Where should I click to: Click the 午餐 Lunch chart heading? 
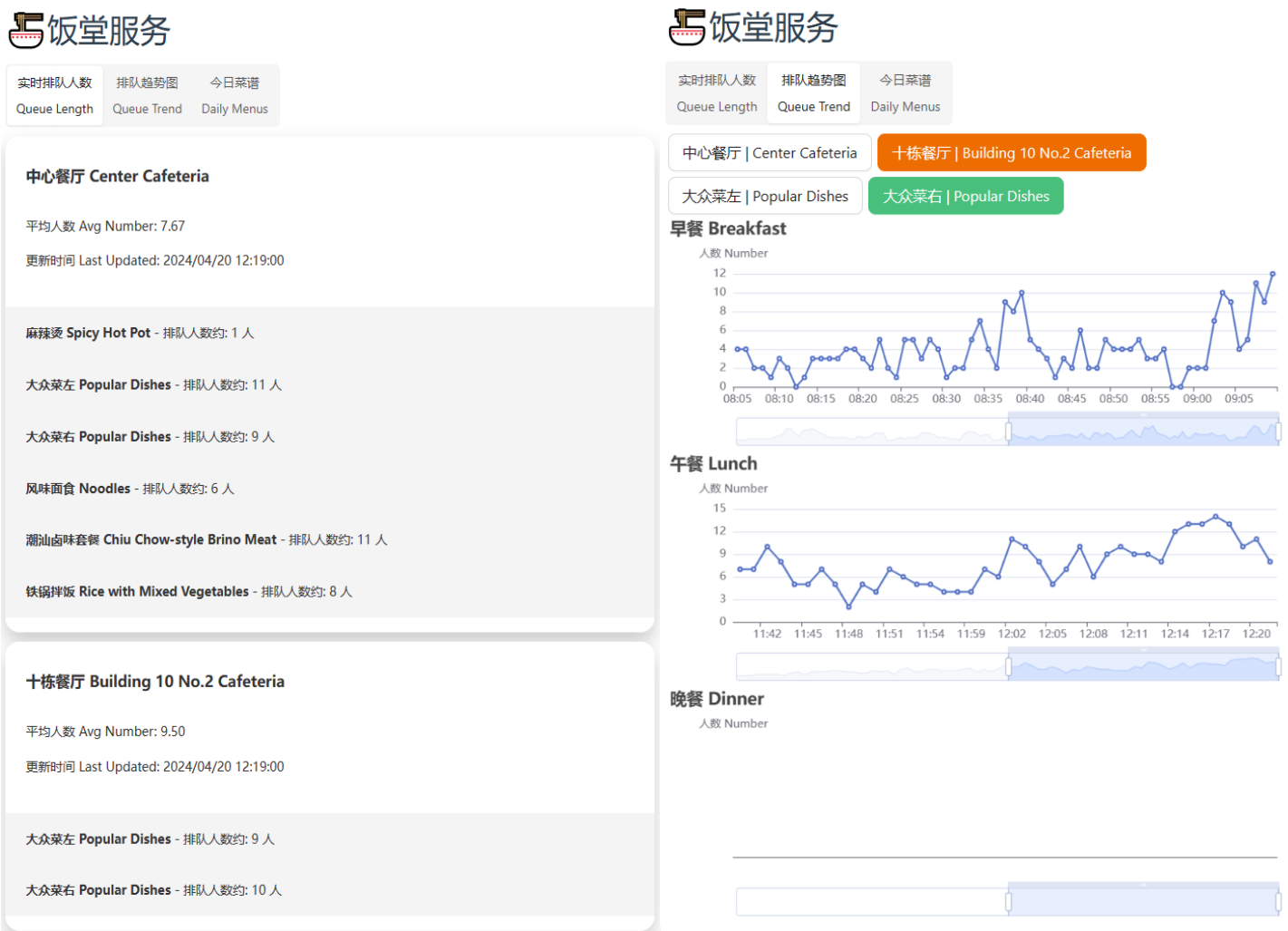point(713,464)
